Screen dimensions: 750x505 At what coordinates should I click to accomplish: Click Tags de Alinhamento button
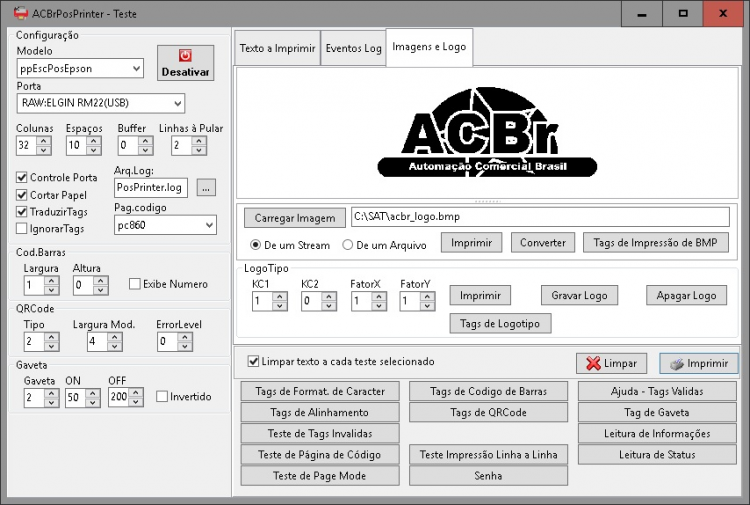pos(320,412)
